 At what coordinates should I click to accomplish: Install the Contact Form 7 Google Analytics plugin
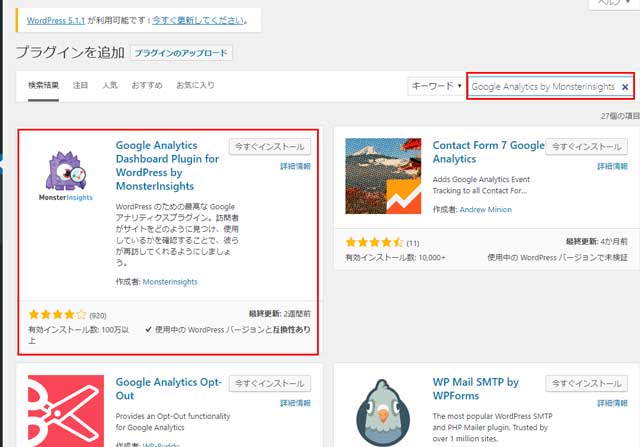(587, 147)
